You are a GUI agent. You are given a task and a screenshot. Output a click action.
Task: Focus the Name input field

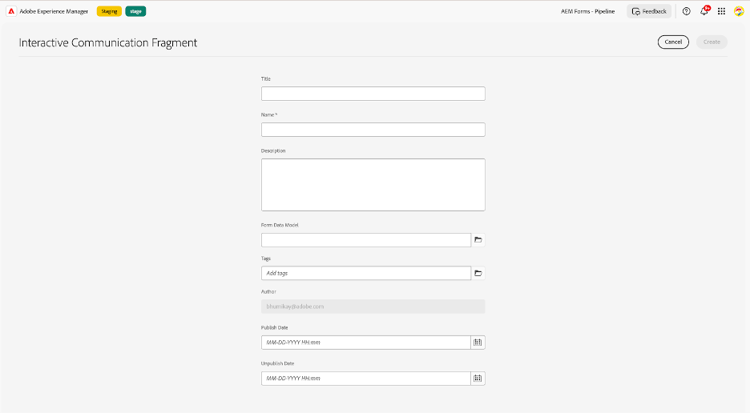(373, 129)
